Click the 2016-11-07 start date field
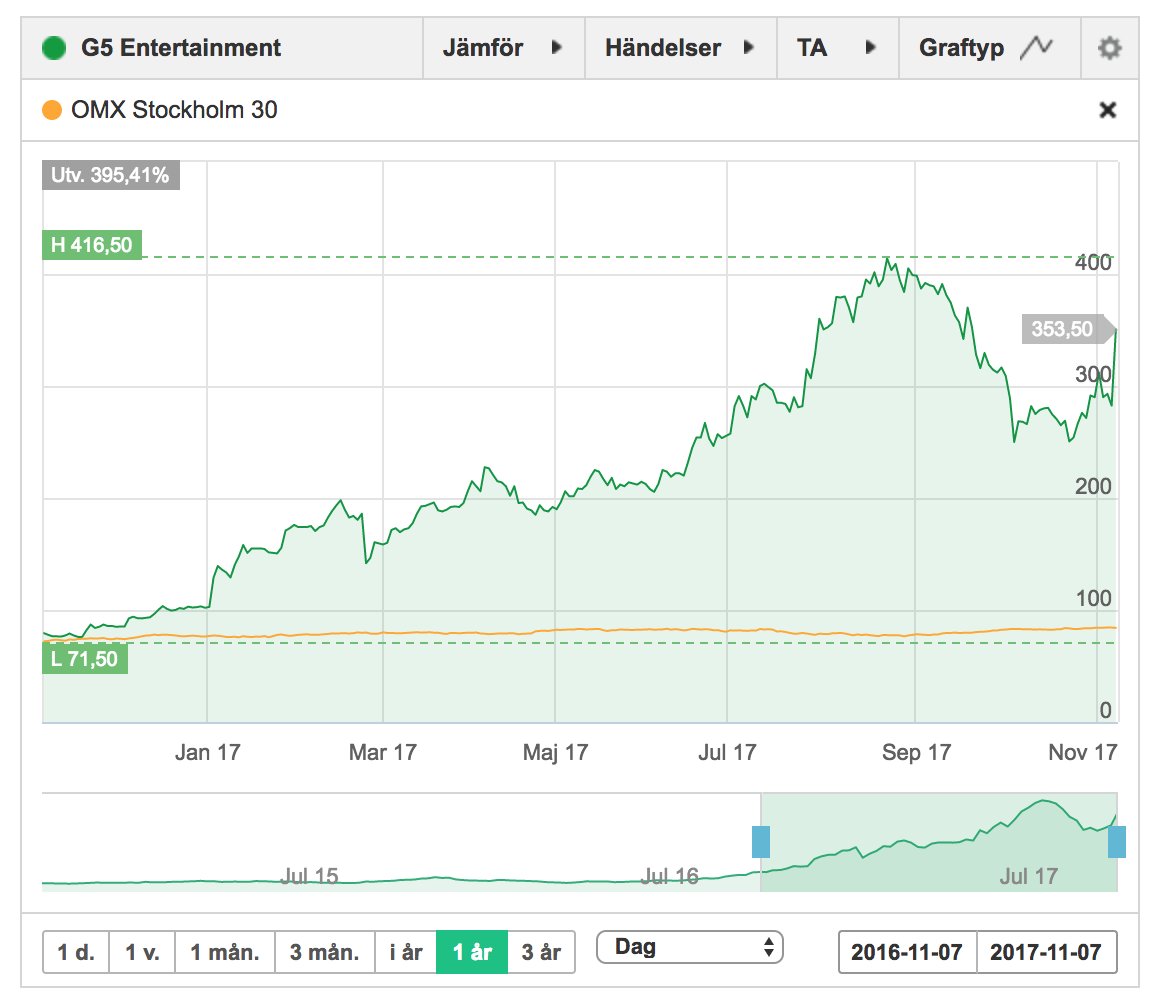Screen dimensions: 1162x1004 906,951
